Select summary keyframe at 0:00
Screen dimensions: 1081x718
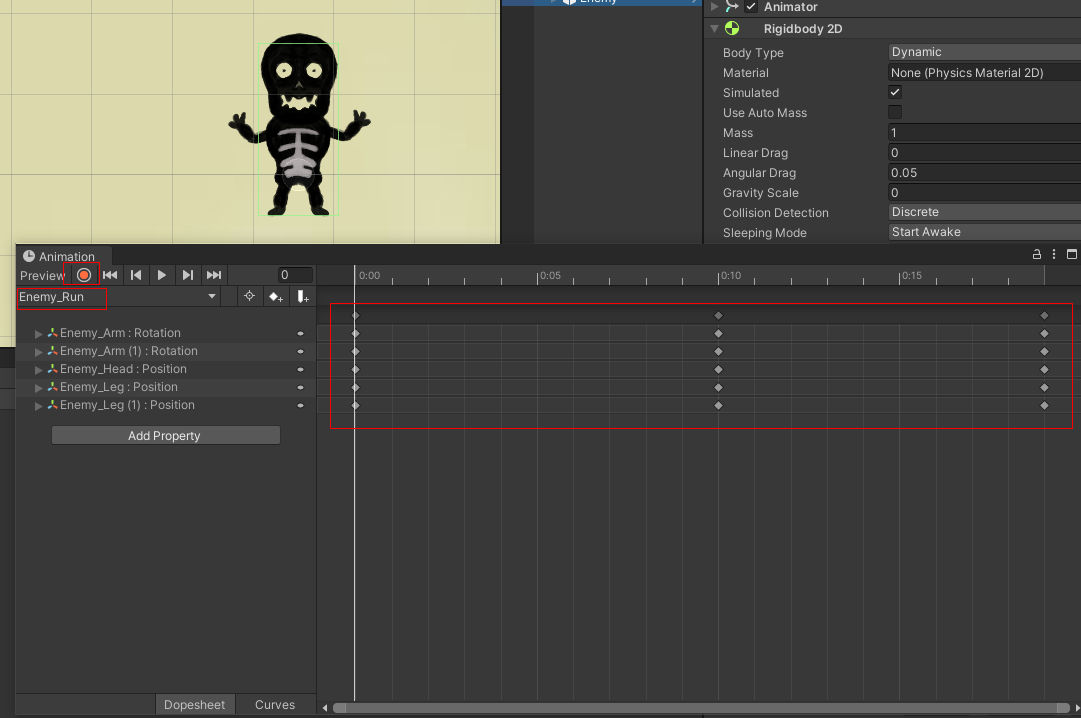(x=355, y=315)
